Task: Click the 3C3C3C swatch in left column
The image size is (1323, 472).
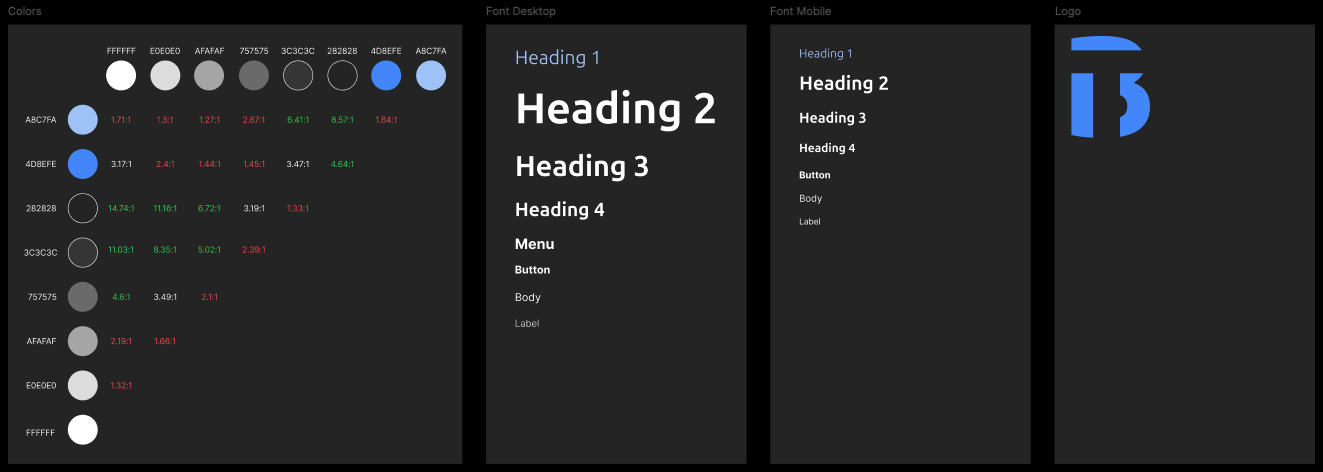Action: point(83,252)
